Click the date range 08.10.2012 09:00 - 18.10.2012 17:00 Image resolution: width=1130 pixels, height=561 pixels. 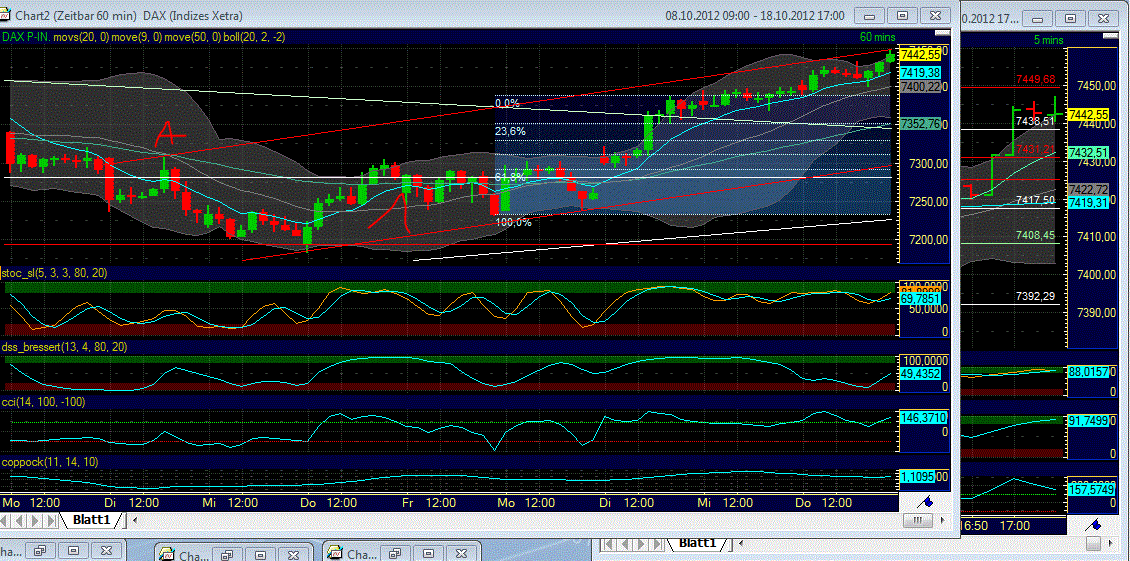coord(755,15)
